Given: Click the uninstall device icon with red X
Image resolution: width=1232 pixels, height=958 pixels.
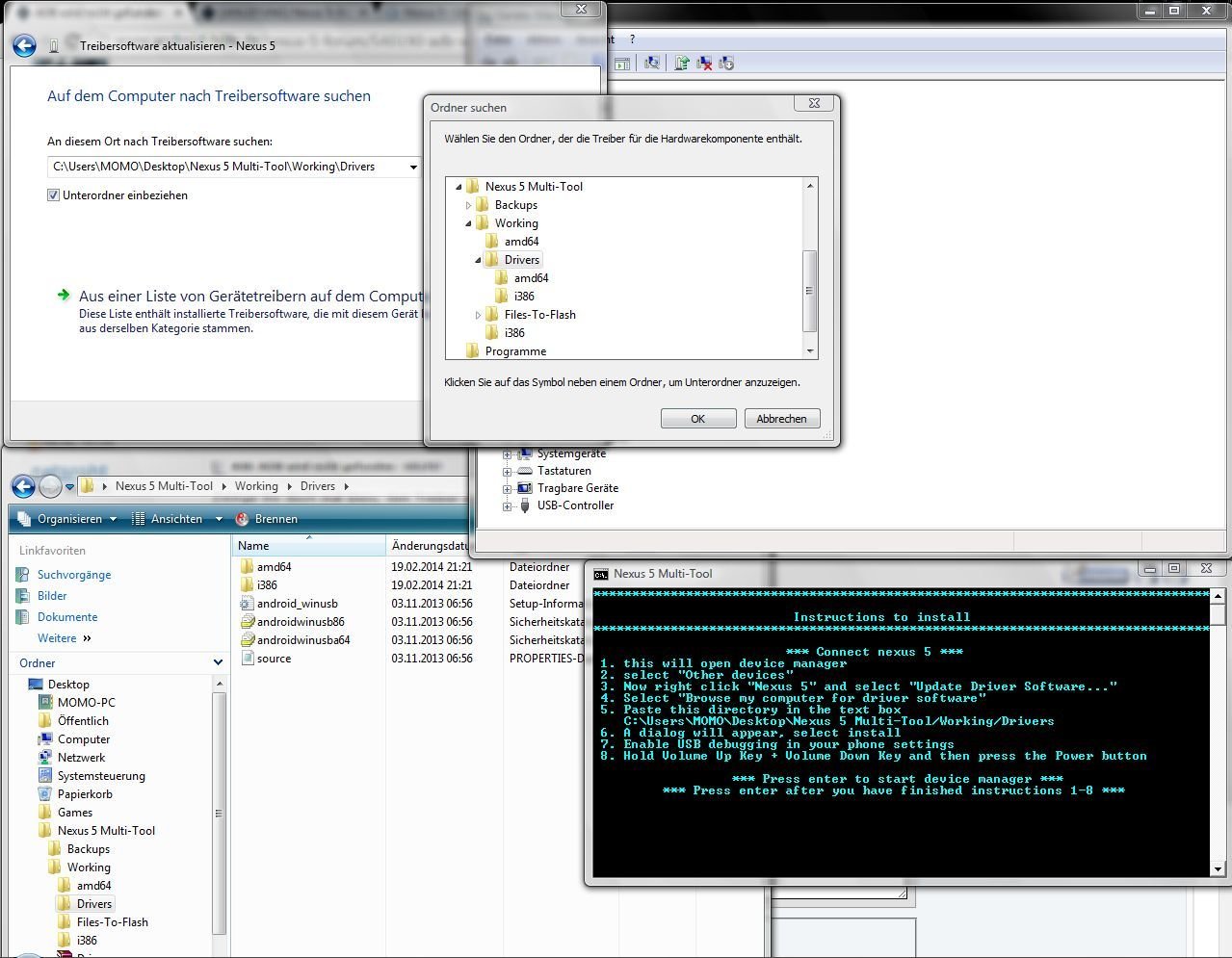Looking at the screenshot, I should click(704, 64).
